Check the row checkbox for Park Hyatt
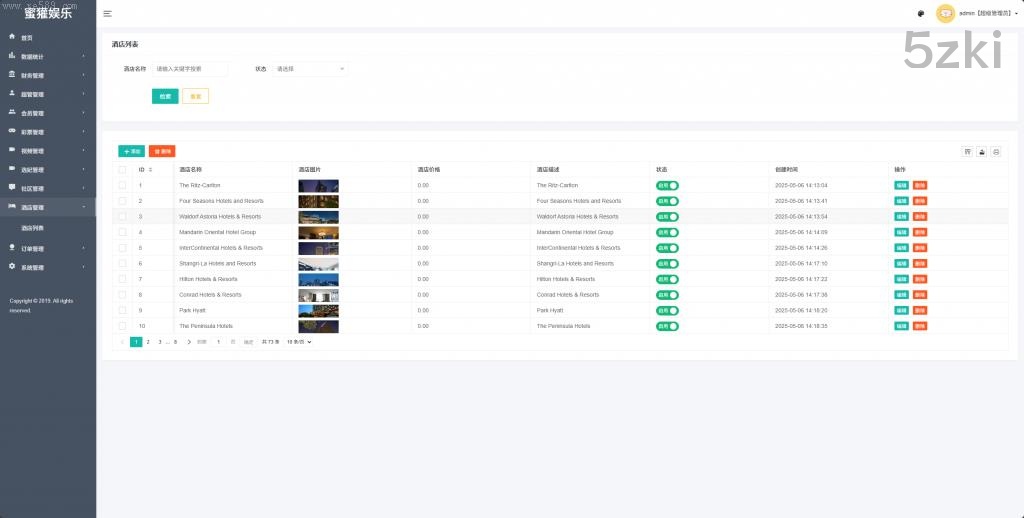The height and width of the screenshot is (518, 1024). pyautogui.click(x=122, y=311)
